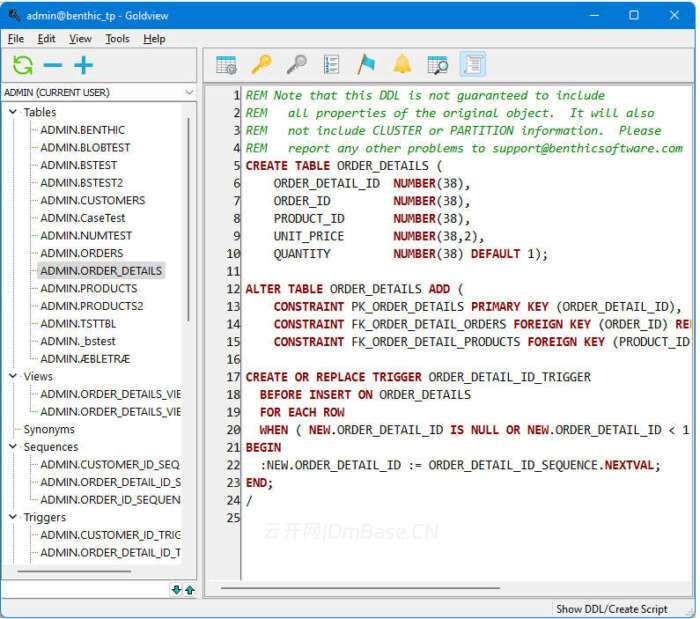Toggle the Show DDL script icon

473,65
